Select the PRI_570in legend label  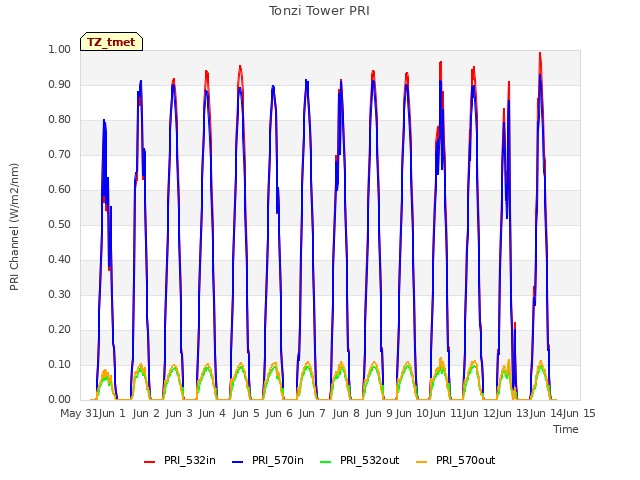[x=278, y=460]
